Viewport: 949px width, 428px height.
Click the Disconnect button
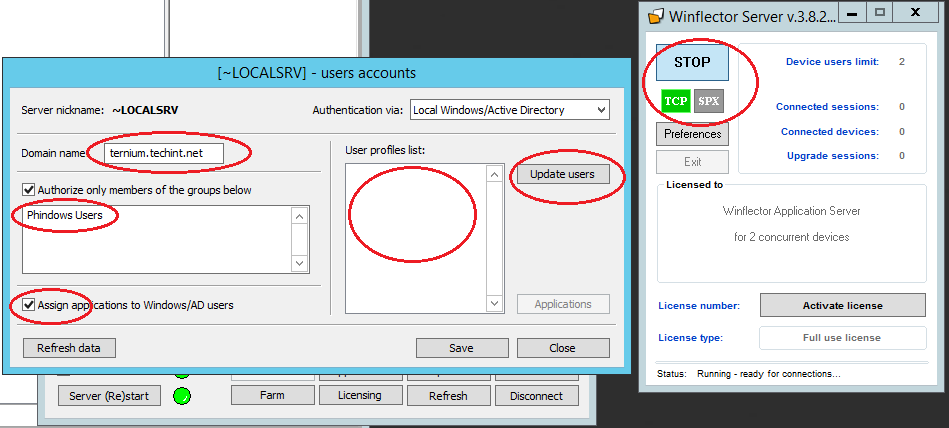coord(536,396)
